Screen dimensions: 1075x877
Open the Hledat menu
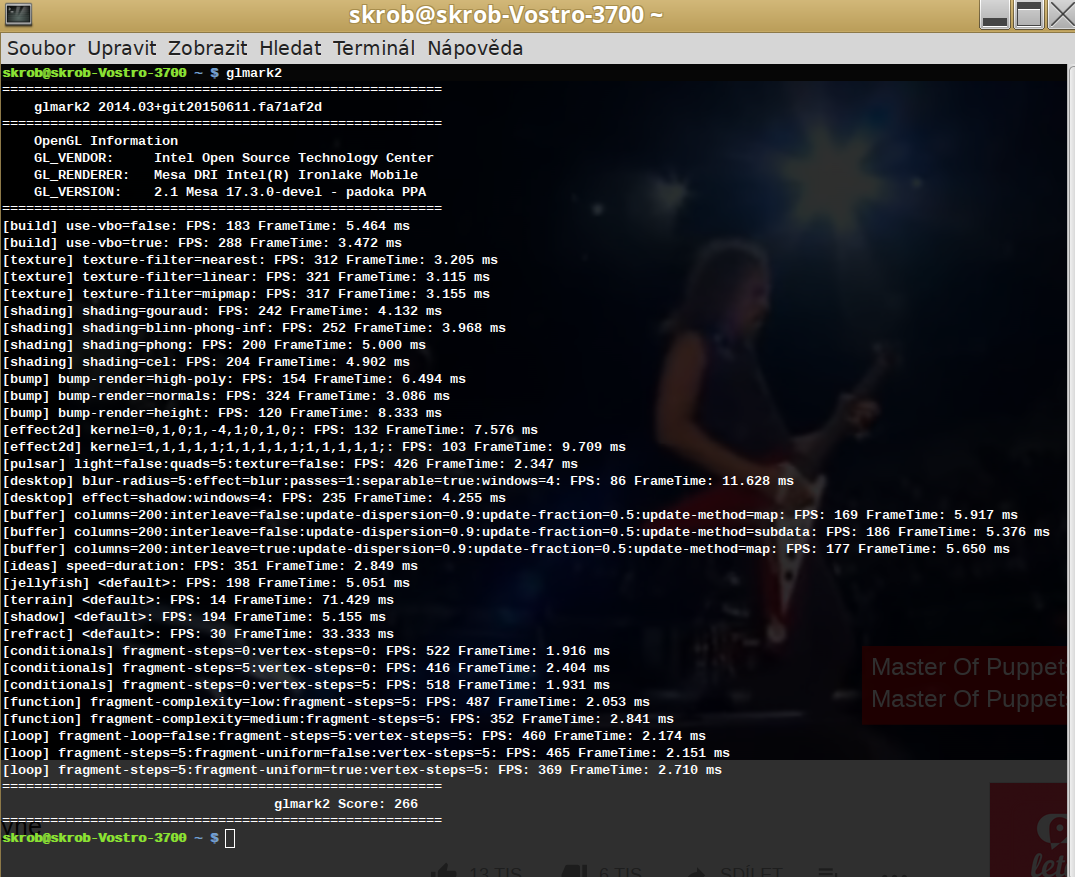290,48
